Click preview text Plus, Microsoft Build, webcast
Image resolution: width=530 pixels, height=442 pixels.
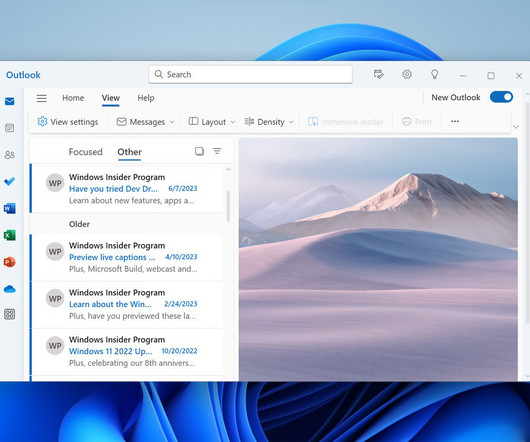tap(133, 269)
